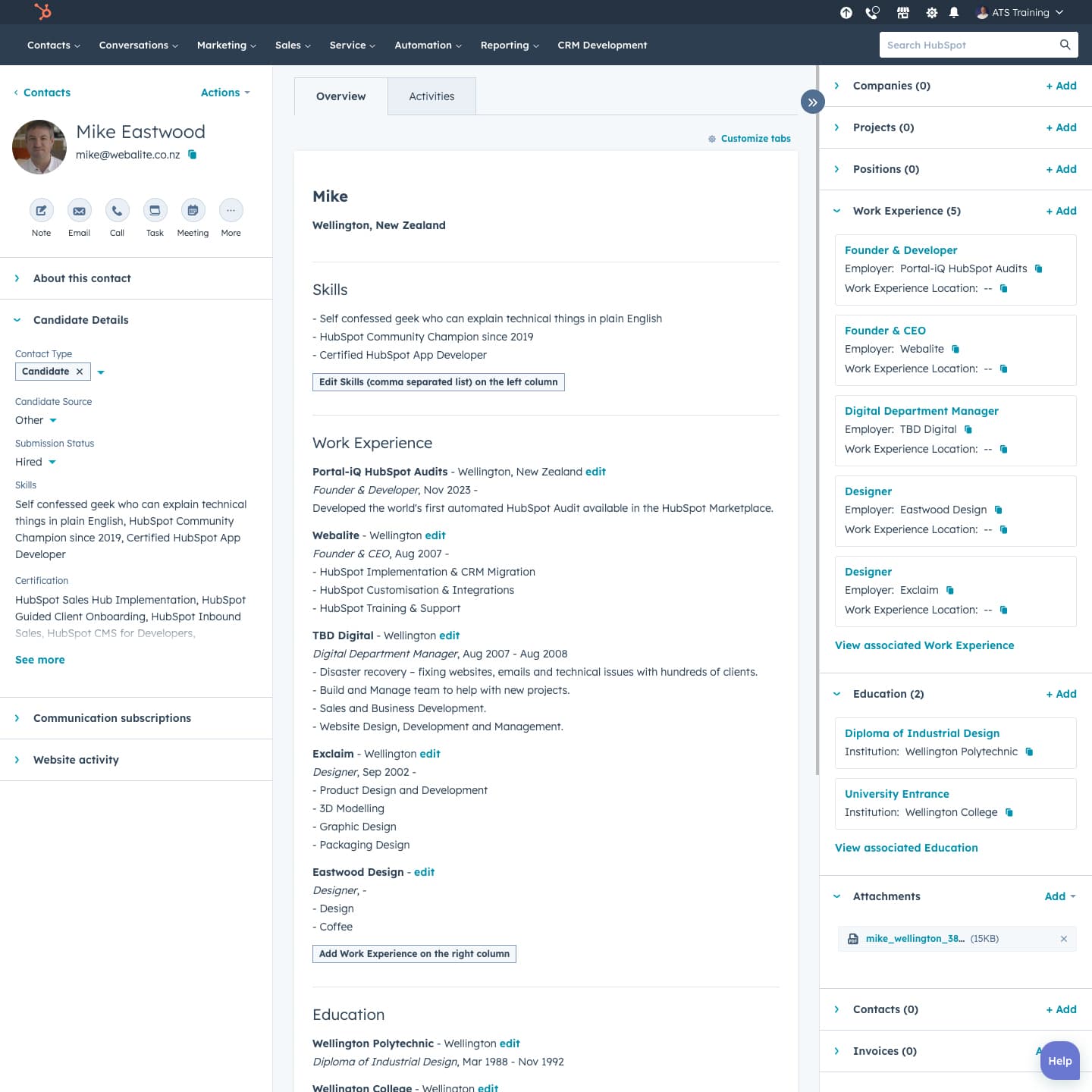This screenshot has width=1092, height=1092.
Task: Create a Task for this contact
Action: pos(155,210)
